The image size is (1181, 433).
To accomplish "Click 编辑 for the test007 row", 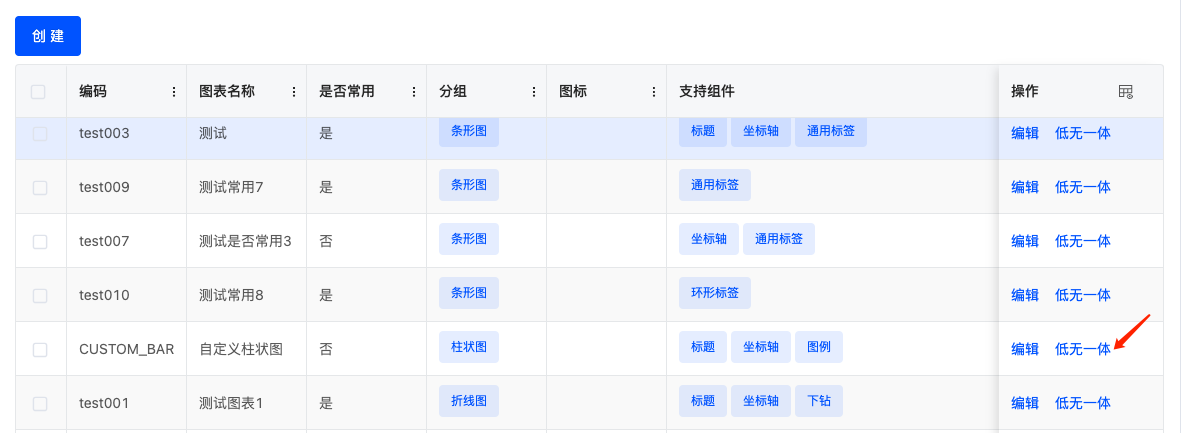I will (1025, 241).
